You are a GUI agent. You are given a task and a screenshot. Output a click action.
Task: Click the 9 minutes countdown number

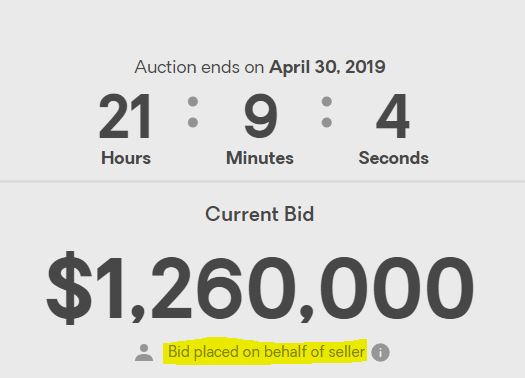(x=260, y=116)
